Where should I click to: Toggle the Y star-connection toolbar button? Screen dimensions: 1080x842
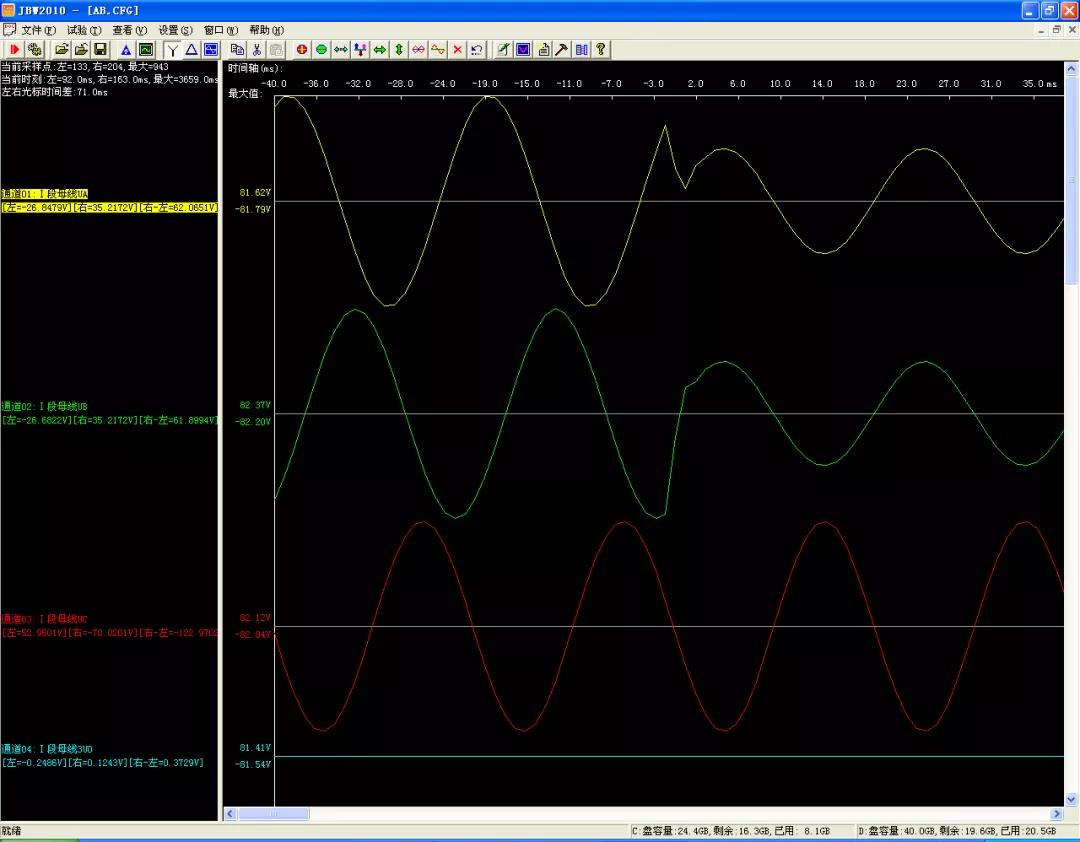click(172, 49)
